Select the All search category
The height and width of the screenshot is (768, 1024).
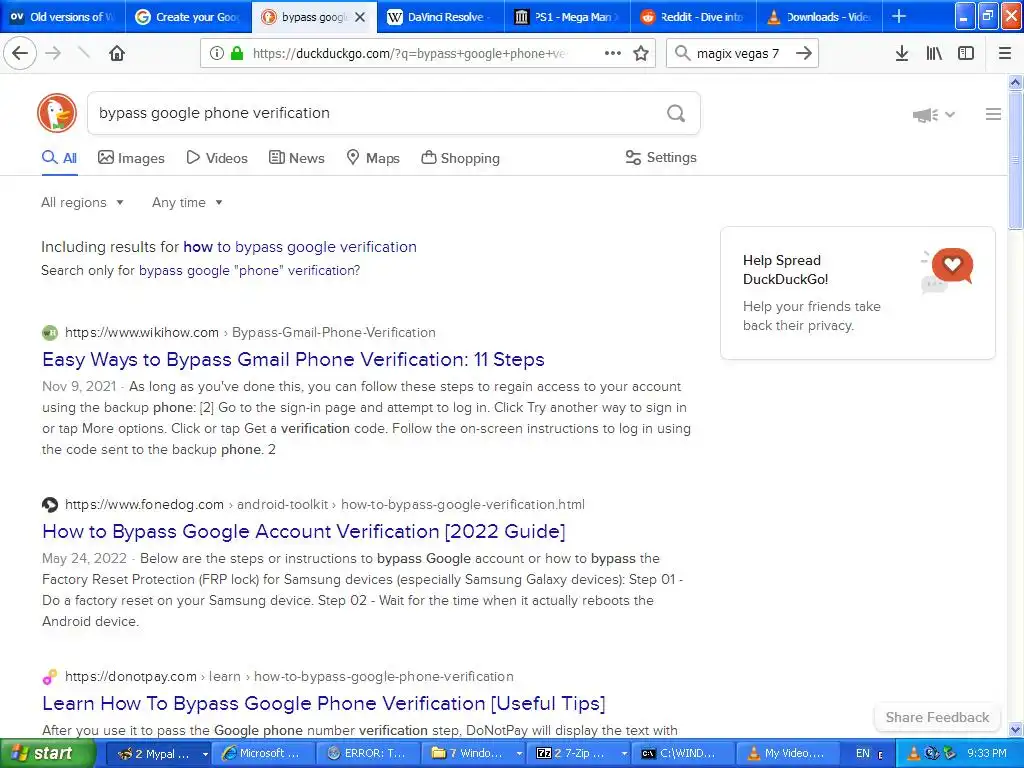tap(59, 158)
